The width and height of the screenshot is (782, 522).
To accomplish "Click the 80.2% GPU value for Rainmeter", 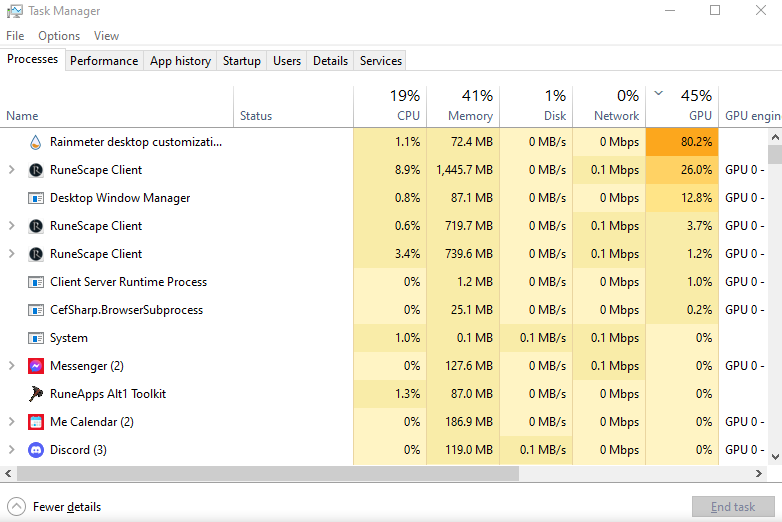I will [682, 142].
